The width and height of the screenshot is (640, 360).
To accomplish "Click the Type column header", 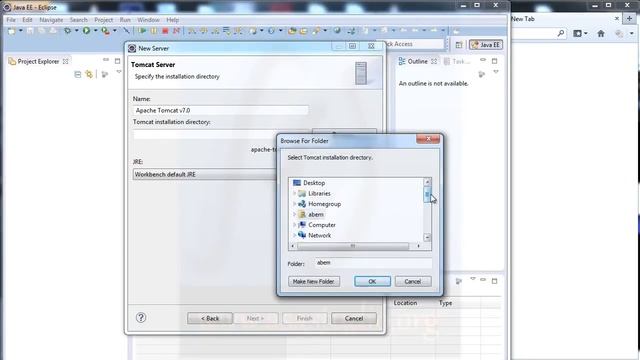I will [x=445, y=303].
